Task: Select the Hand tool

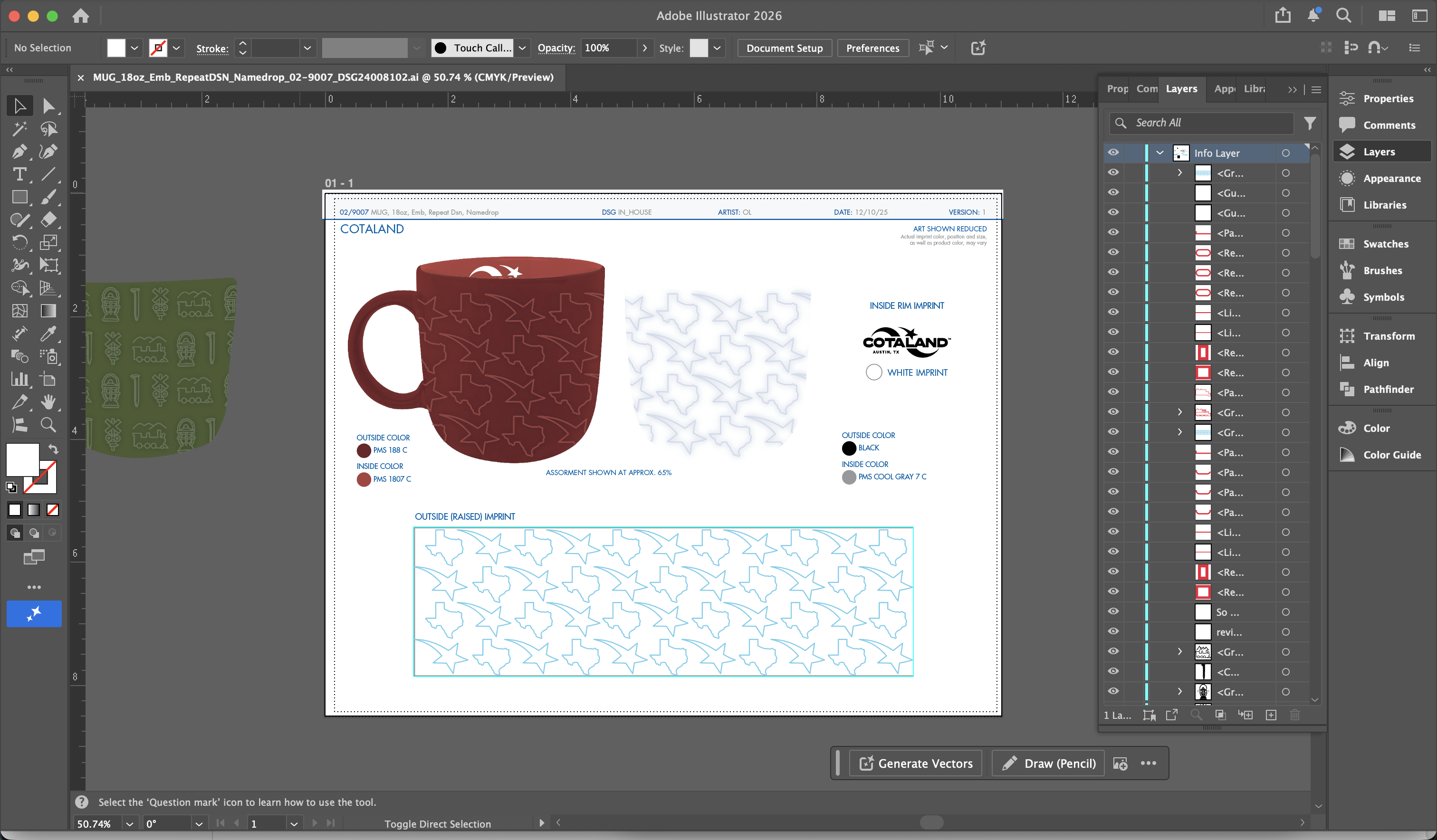Action: tap(48, 402)
